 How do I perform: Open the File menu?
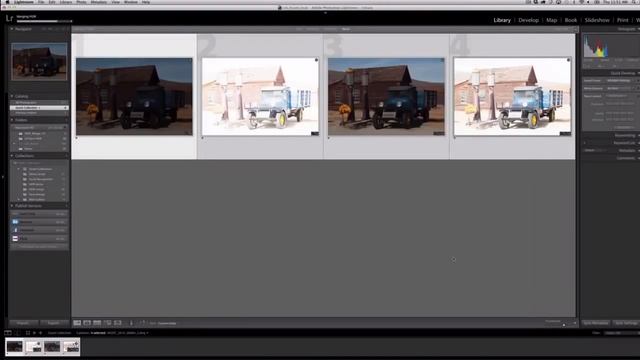point(41,2)
